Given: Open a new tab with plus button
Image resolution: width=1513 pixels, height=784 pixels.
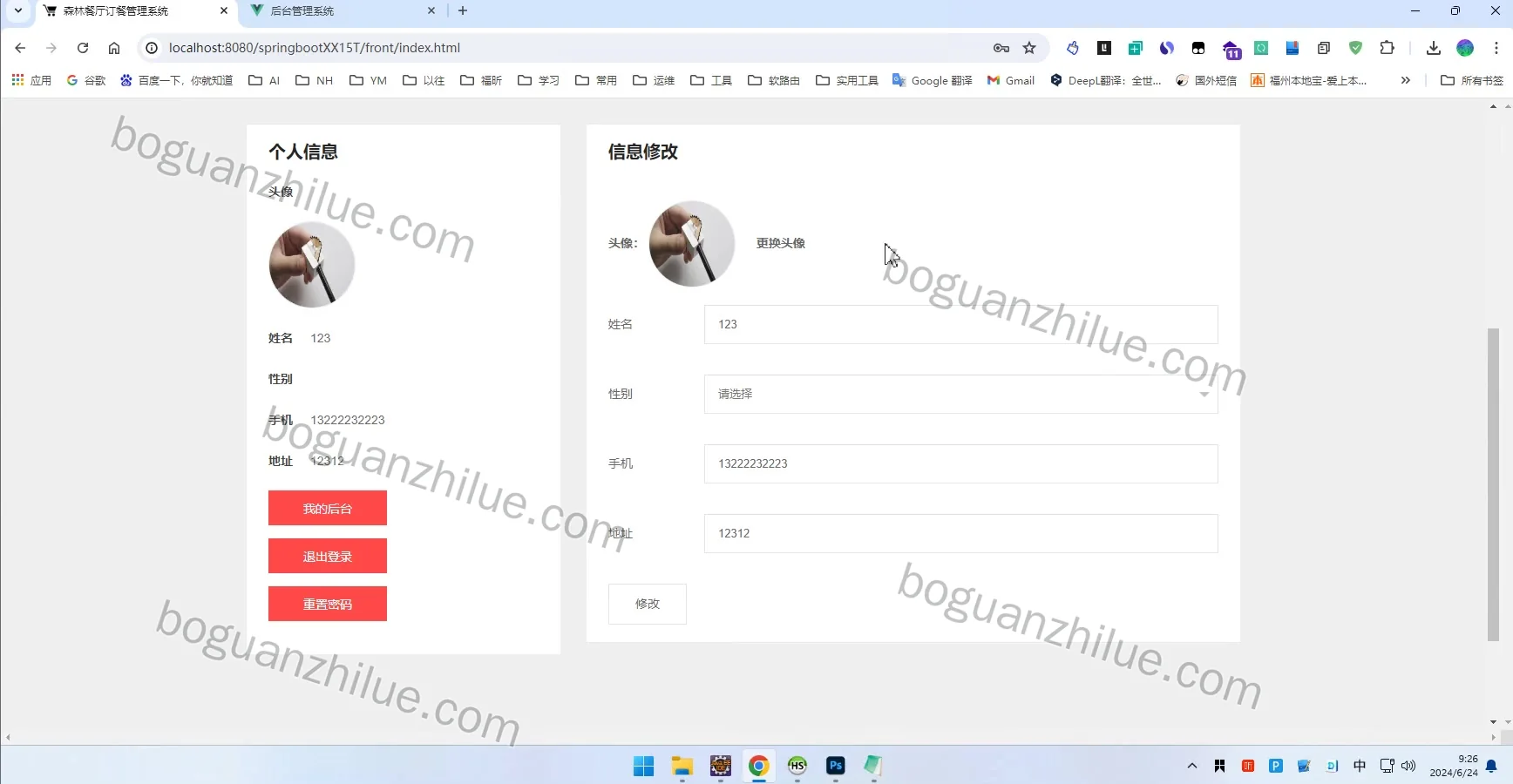Looking at the screenshot, I should (463, 11).
